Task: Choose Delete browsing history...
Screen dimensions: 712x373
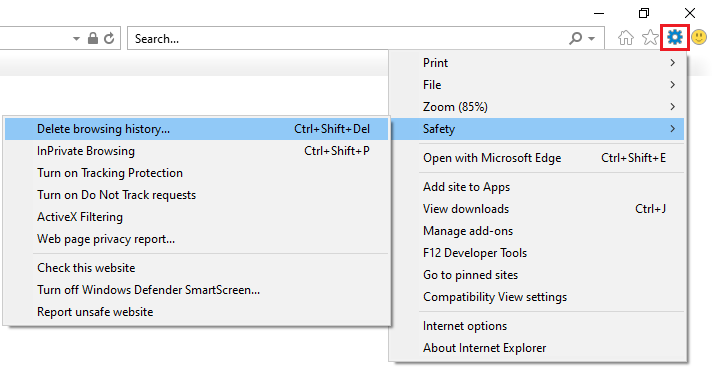Action: point(197,129)
